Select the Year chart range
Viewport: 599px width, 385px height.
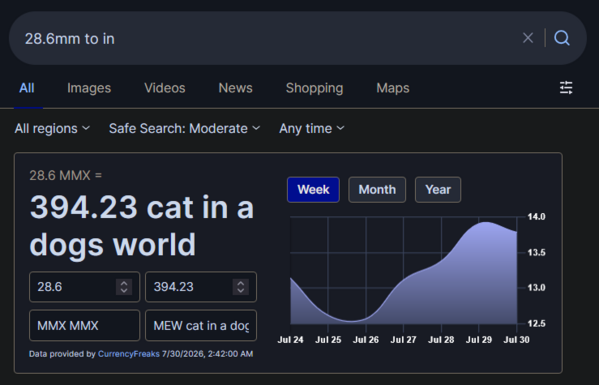(x=438, y=190)
